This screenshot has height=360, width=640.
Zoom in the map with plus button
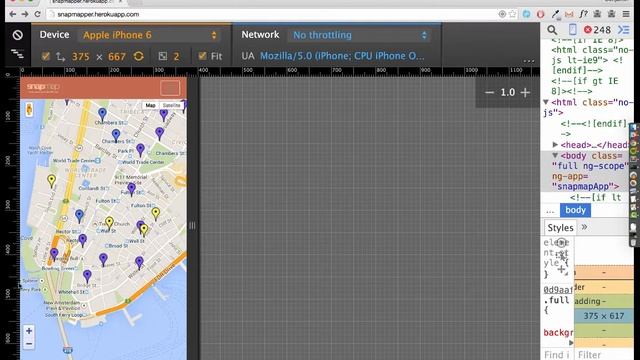click(29, 331)
